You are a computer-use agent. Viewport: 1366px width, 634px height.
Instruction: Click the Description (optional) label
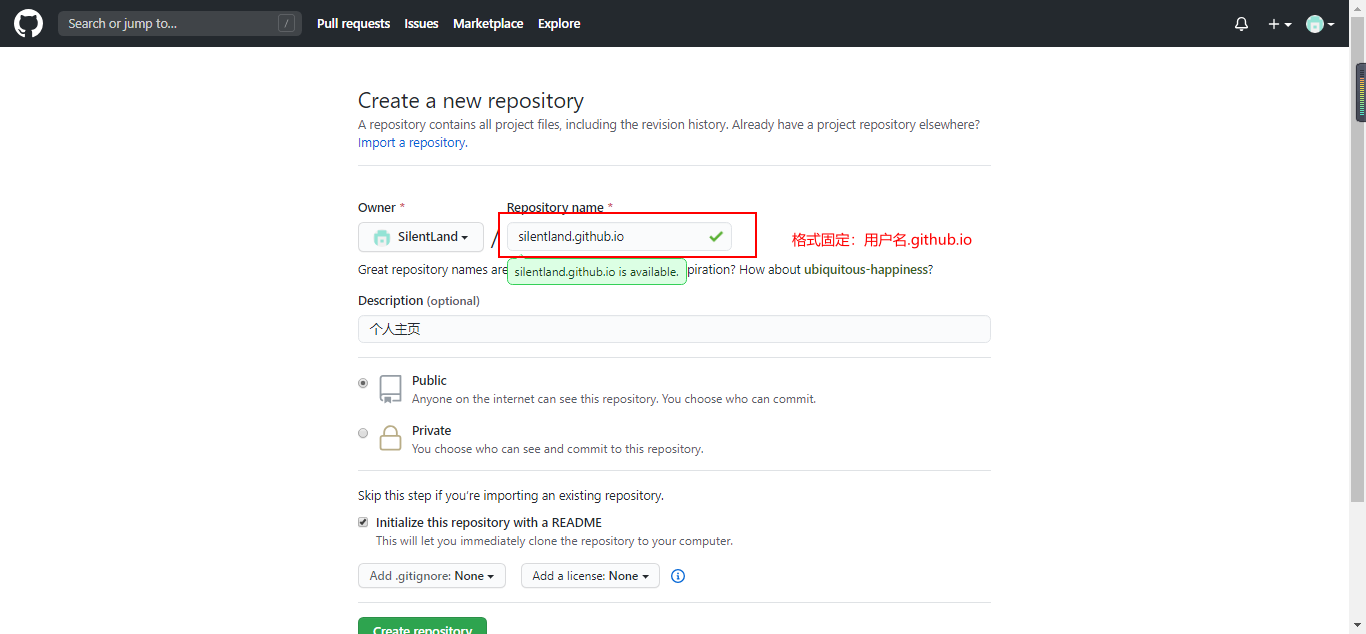pos(419,301)
